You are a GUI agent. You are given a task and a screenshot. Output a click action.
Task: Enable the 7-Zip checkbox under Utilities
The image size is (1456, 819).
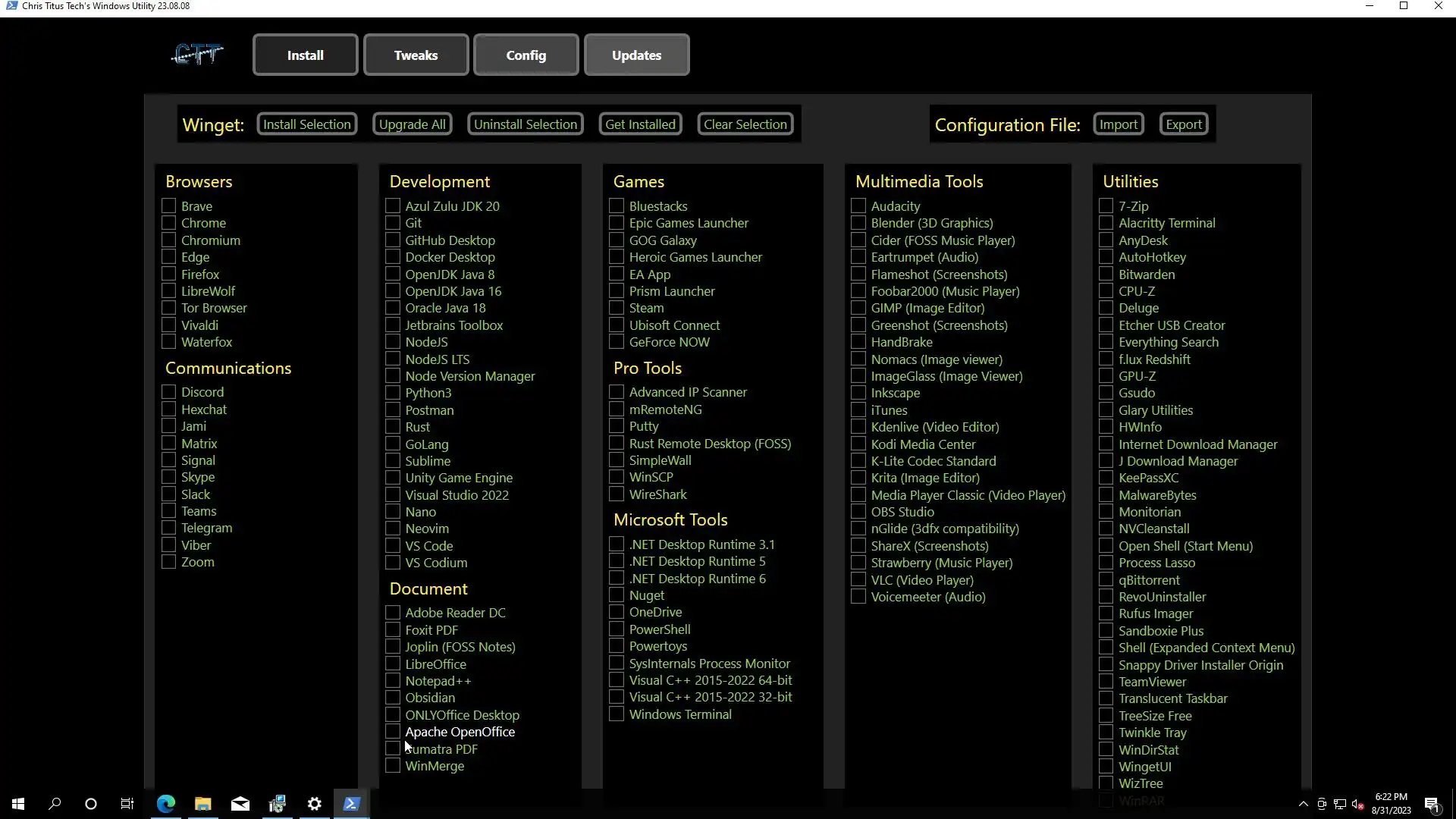(1106, 206)
